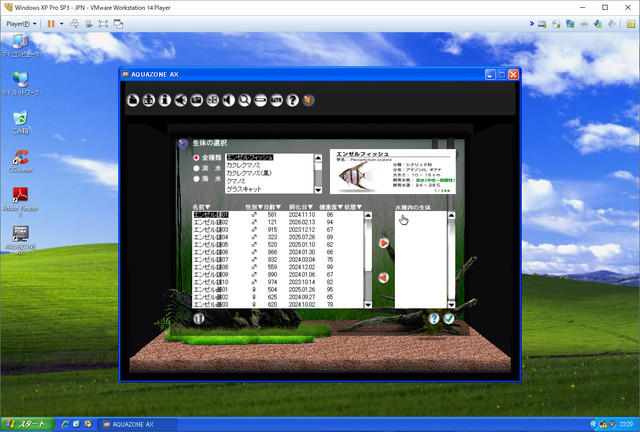Open Adobe Reader desktop icon

pyautogui.click(x=20, y=201)
